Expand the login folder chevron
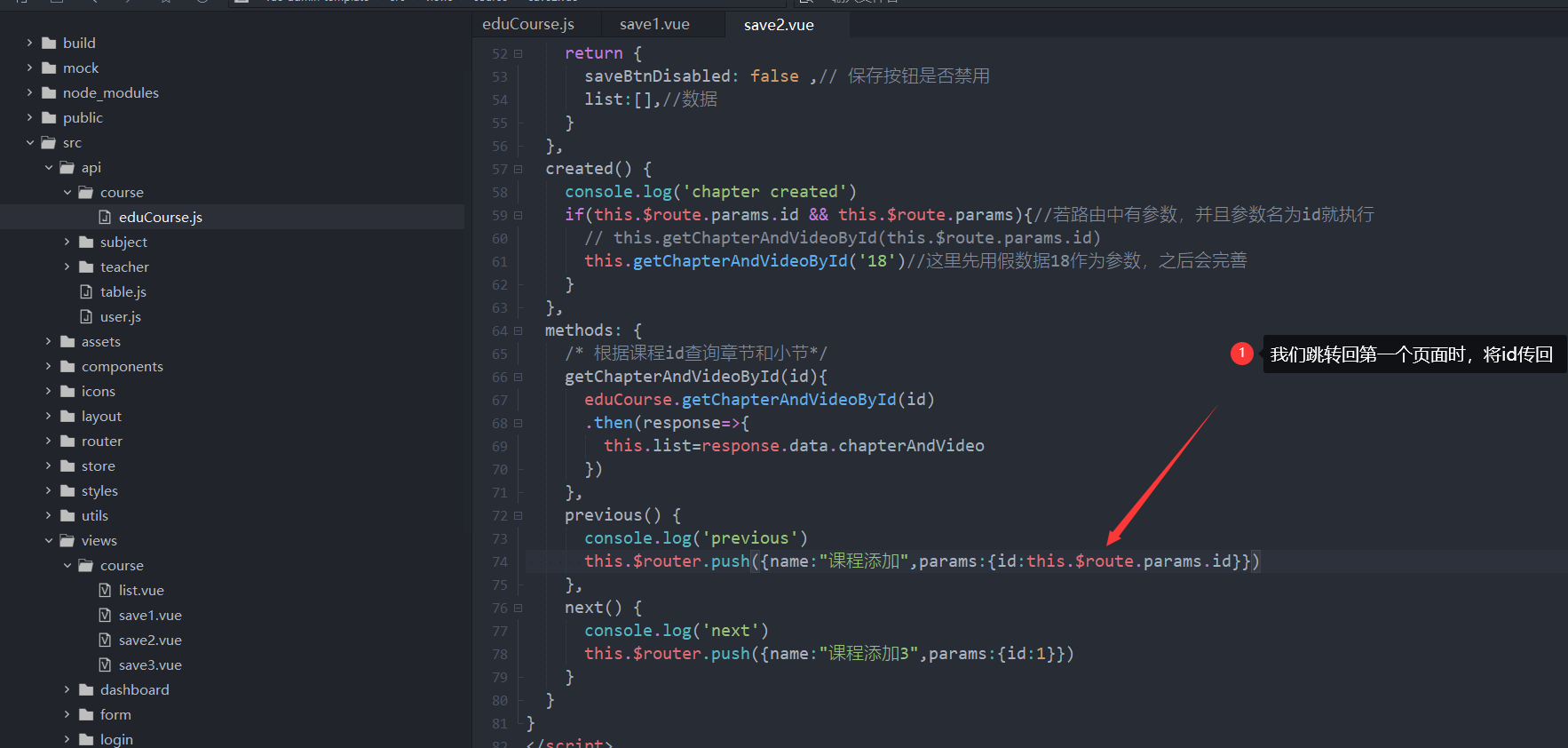Screen dimensions: 1568x748 [x=67, y=739]
